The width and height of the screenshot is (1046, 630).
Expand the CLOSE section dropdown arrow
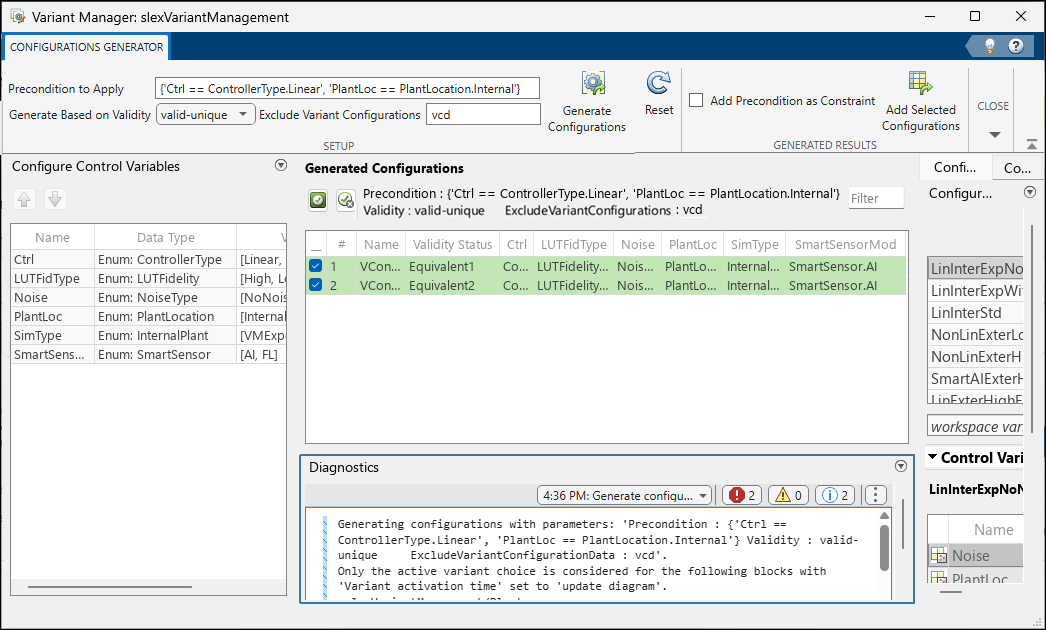click(x=995, y=135)
